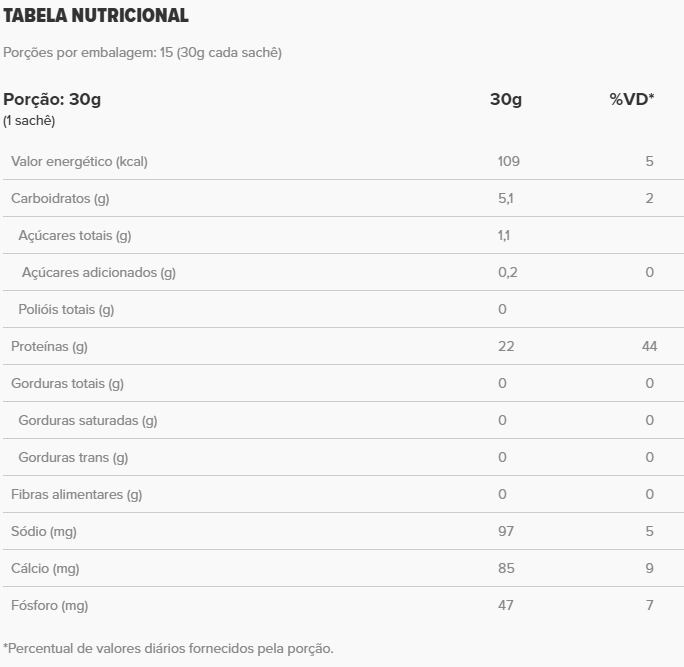Click the Fibras alimentares (g) label

76,494
